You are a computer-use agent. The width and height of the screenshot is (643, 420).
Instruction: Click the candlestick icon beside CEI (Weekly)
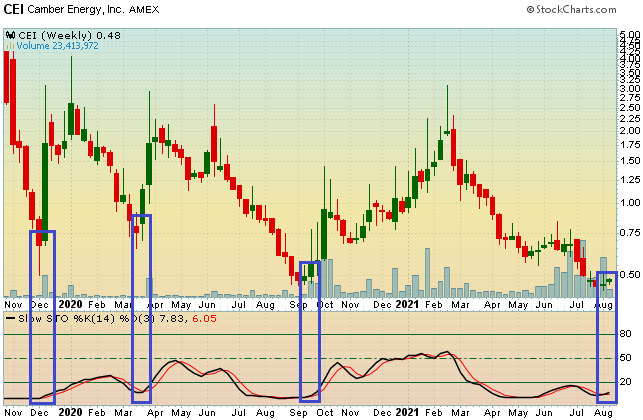(x=11, y=35)
